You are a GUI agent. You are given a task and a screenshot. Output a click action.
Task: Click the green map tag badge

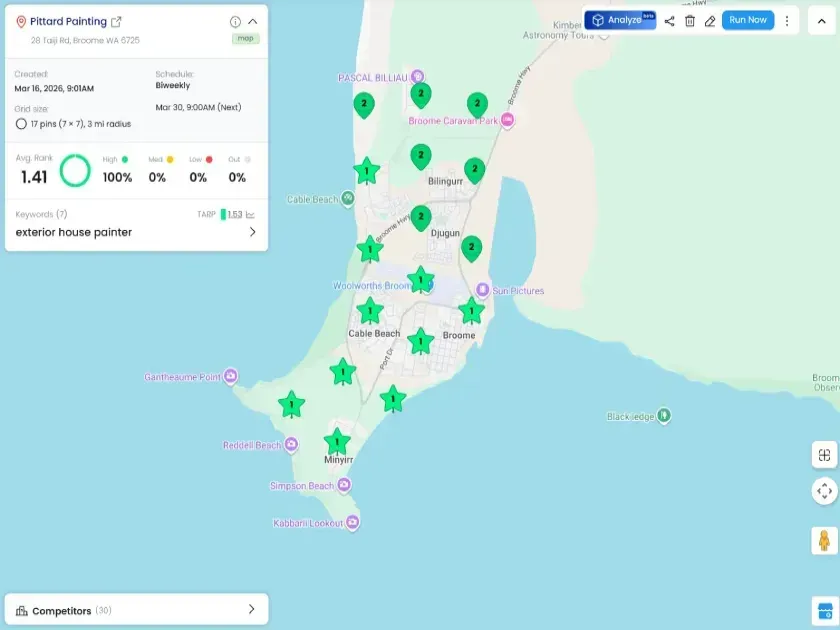click(245, 39)
